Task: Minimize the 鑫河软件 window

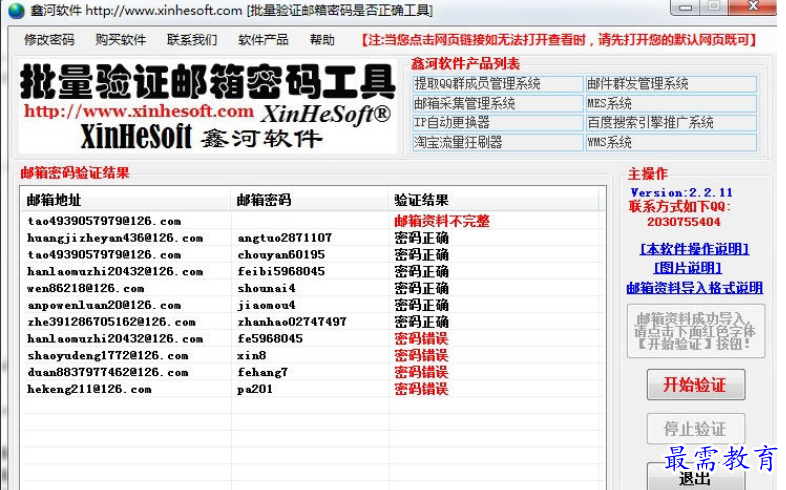Action: [685, 7]
